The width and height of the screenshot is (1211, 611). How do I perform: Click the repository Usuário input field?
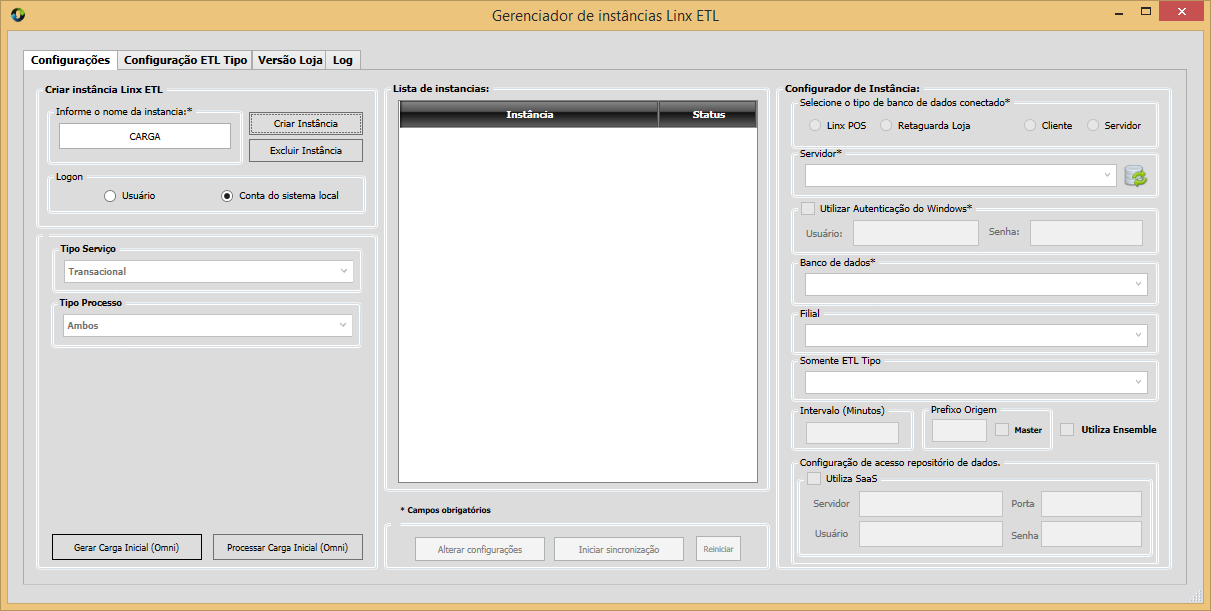[931, 534]
